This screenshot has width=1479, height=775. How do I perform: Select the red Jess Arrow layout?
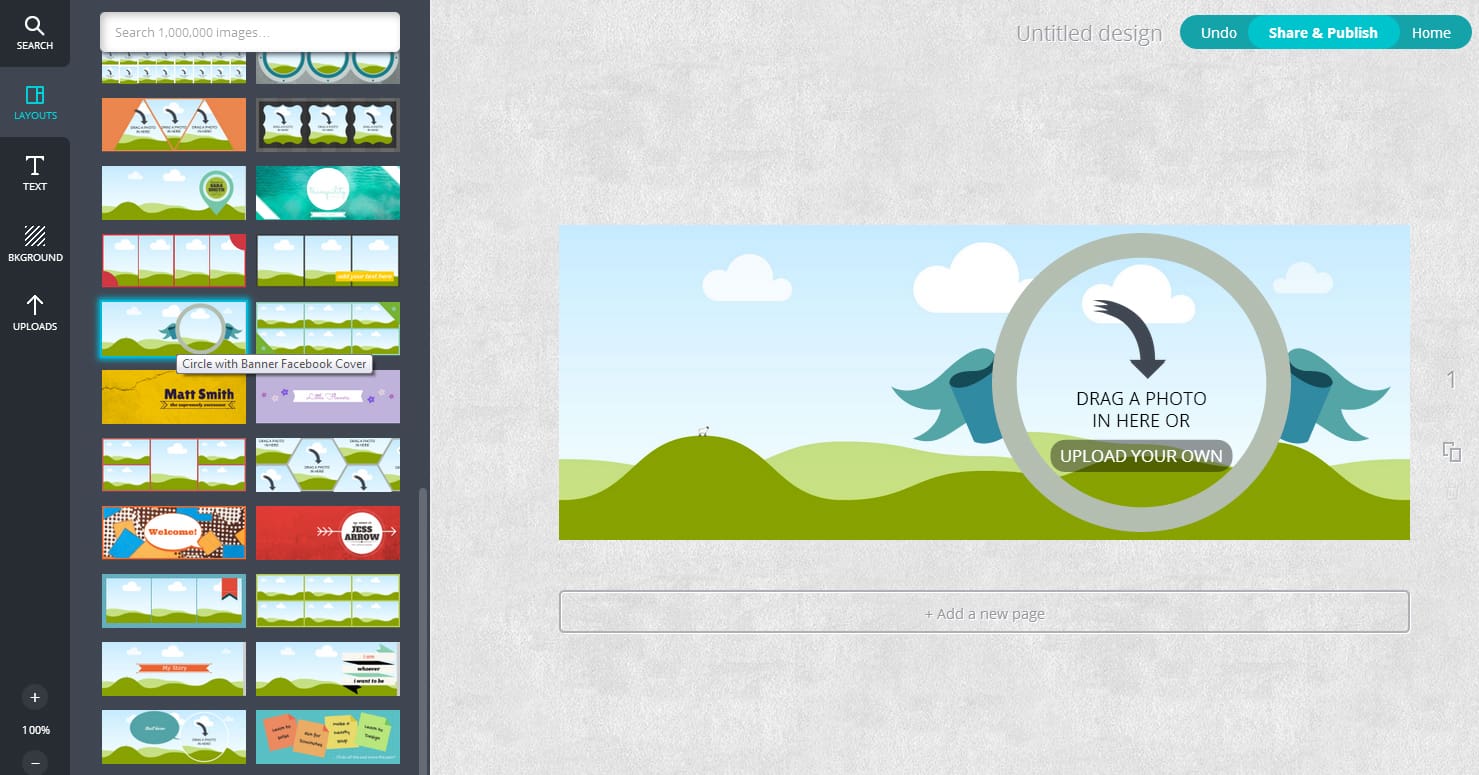tap(328, 532)
